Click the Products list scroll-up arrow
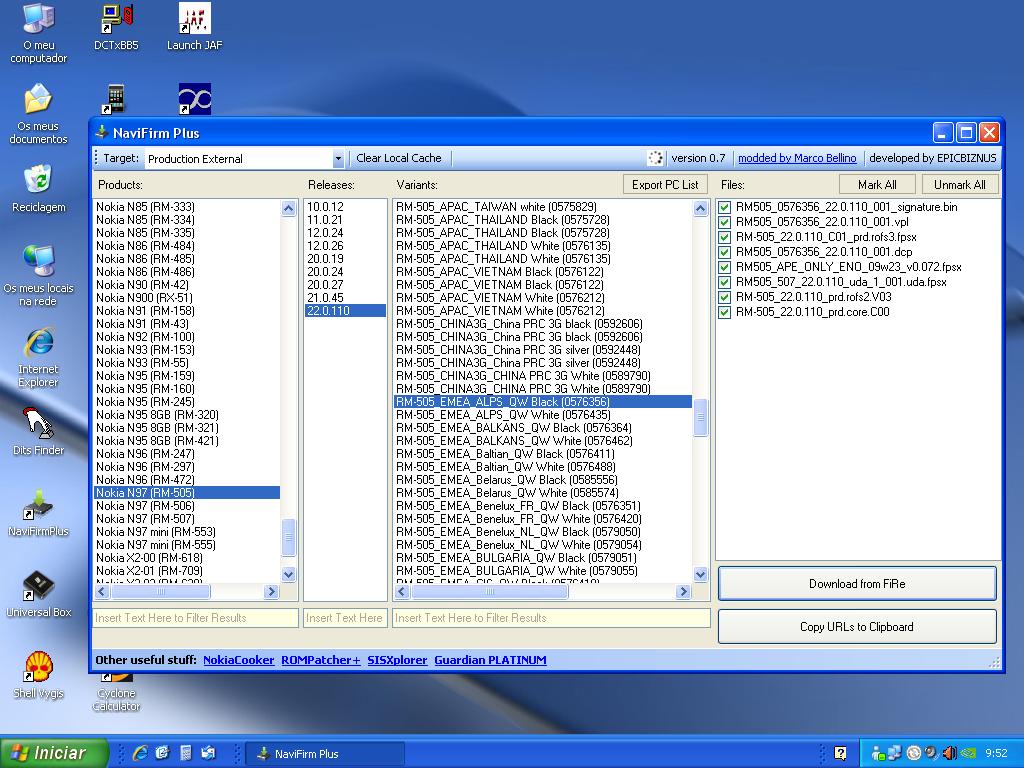 coord(289,208)
